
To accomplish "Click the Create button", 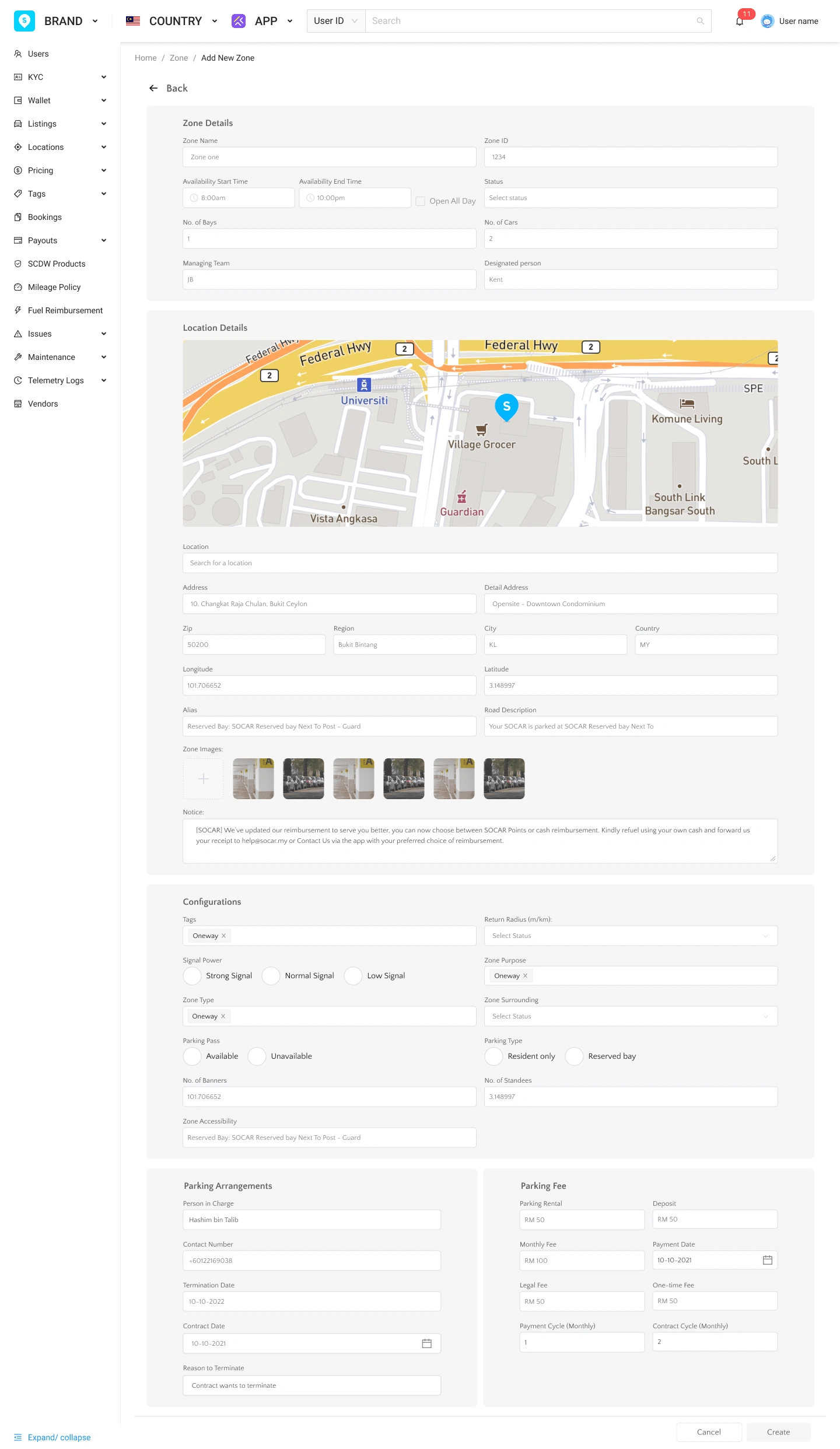I will (778, 1432).
